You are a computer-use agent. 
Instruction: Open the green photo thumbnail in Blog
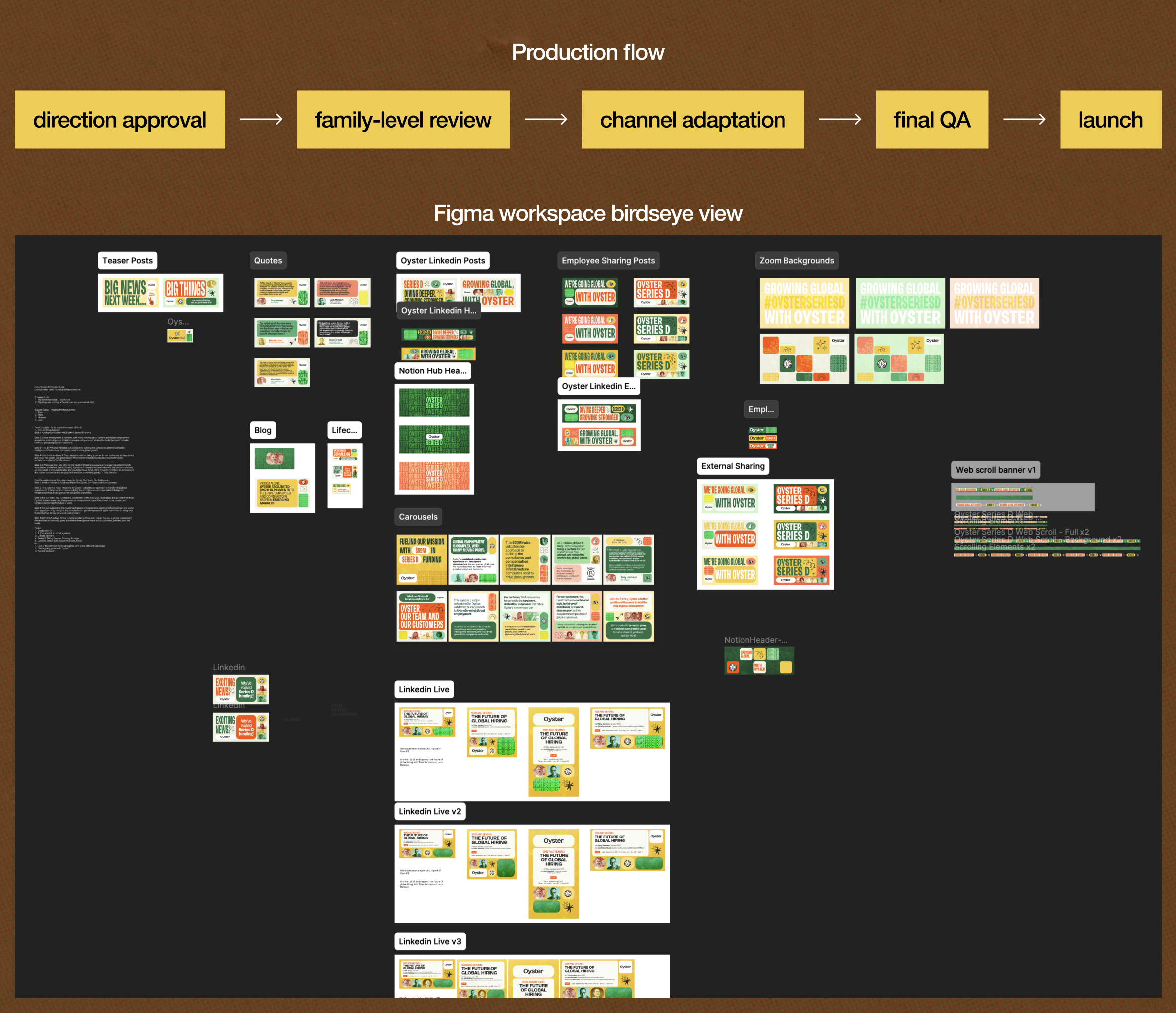point(275,459)
